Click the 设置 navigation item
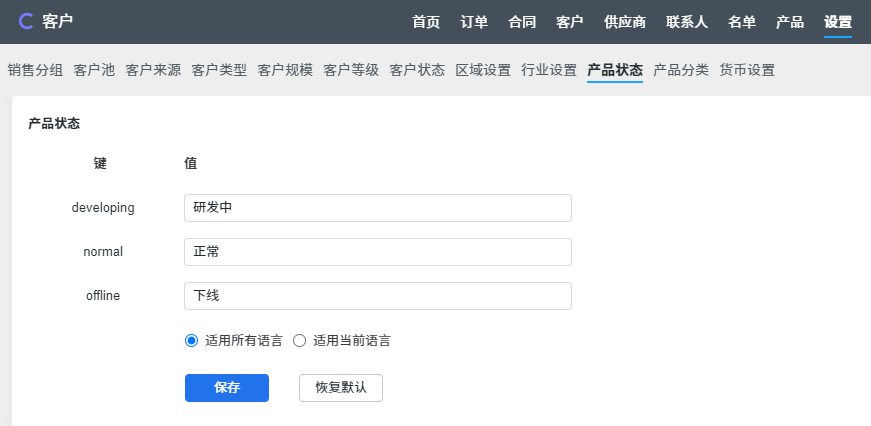 pos(838,21)
